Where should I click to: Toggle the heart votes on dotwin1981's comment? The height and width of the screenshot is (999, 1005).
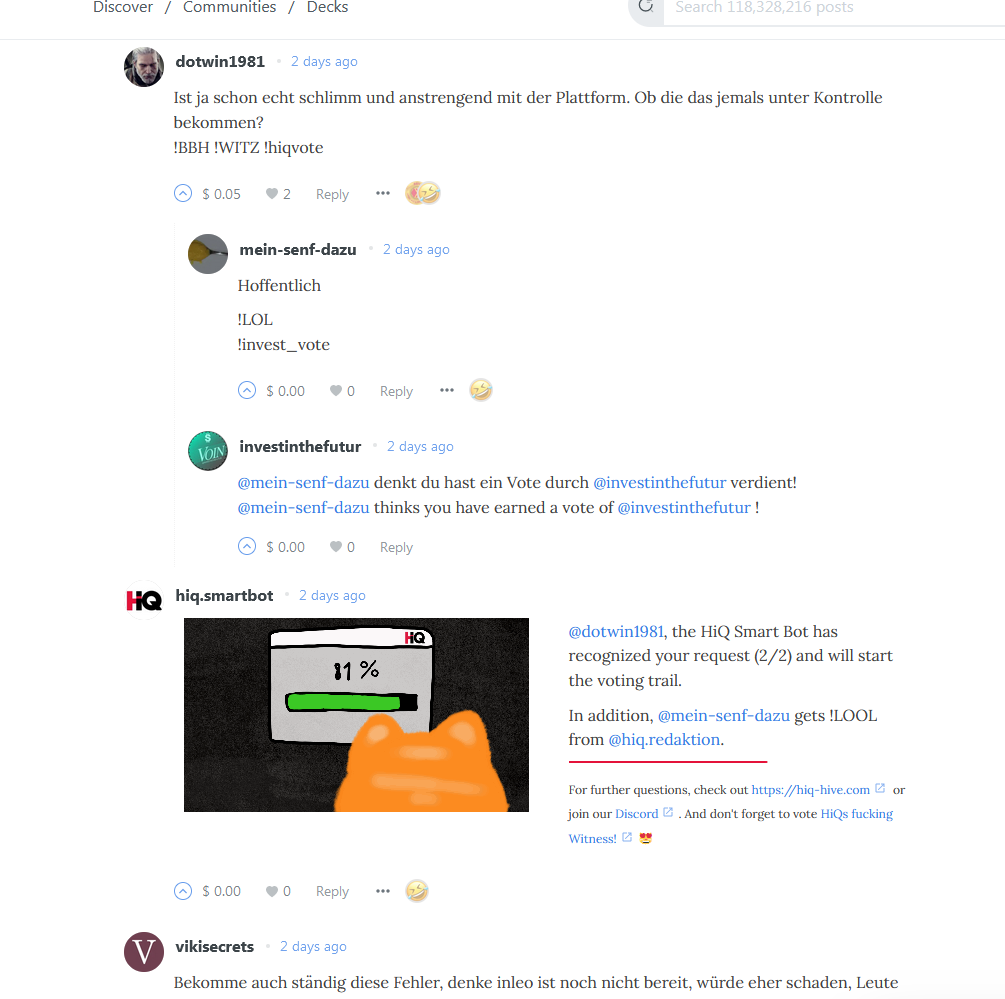click(x=278, y=194)
